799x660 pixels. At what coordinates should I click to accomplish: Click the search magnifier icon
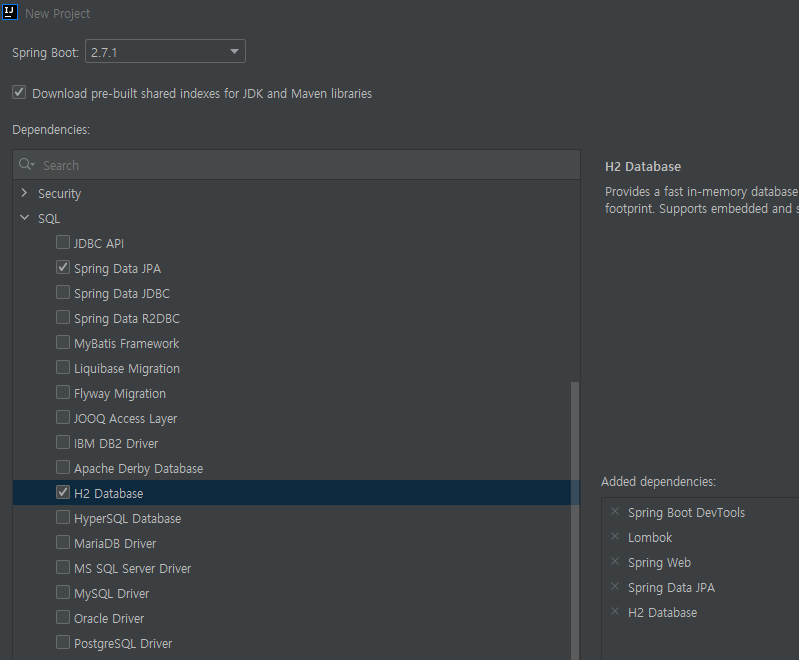click(x=26, y=165)
